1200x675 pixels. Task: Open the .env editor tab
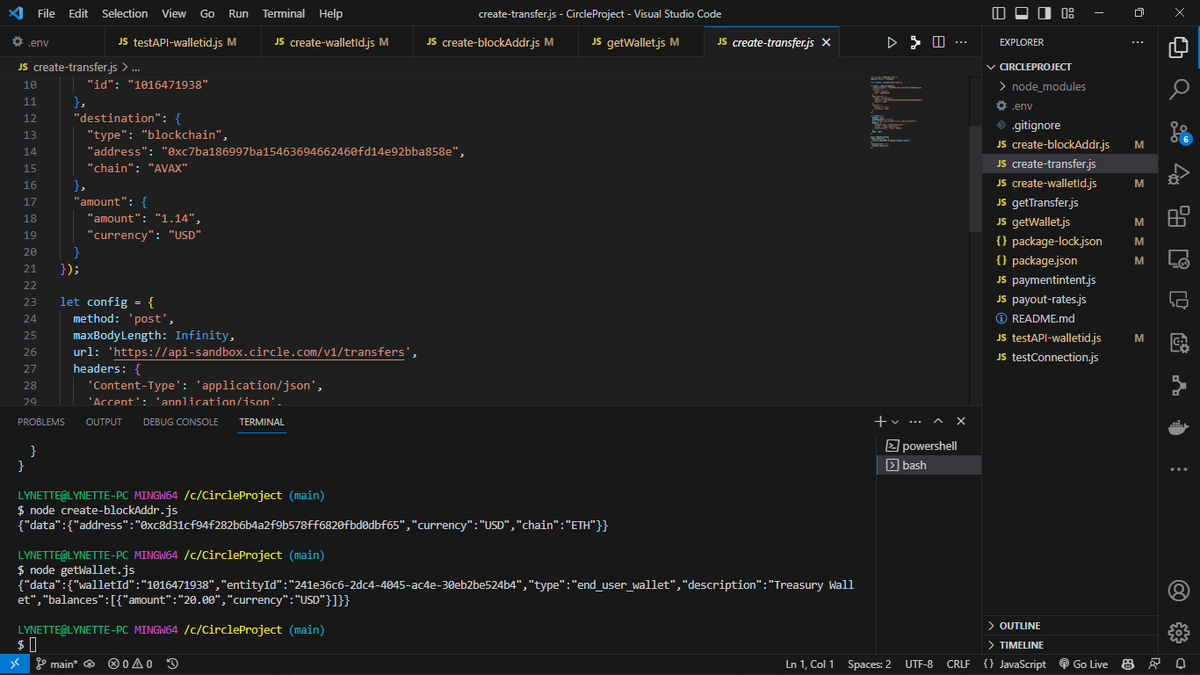[52, 42]
